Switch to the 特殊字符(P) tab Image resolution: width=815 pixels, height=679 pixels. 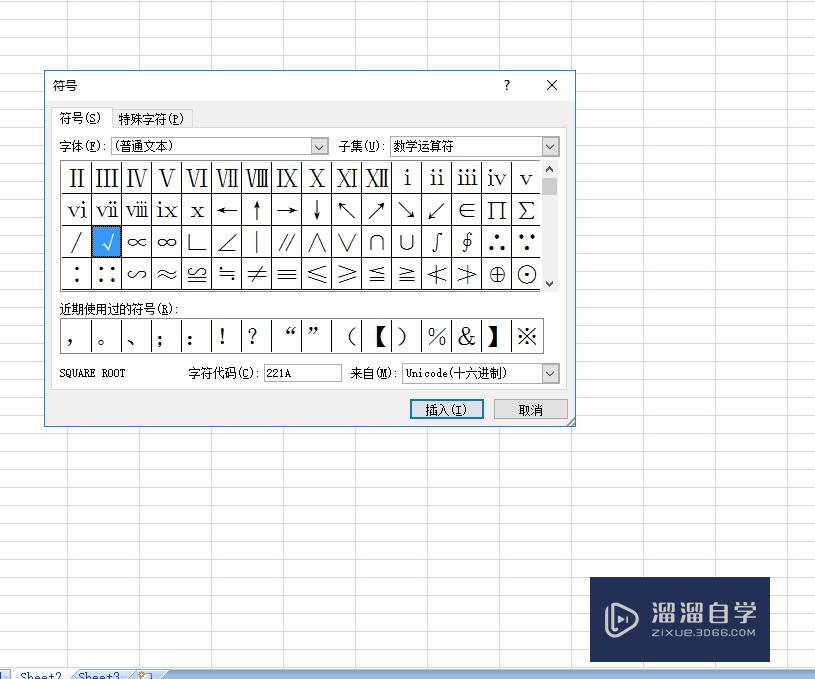pyautogui.click(x=151, y=119)
